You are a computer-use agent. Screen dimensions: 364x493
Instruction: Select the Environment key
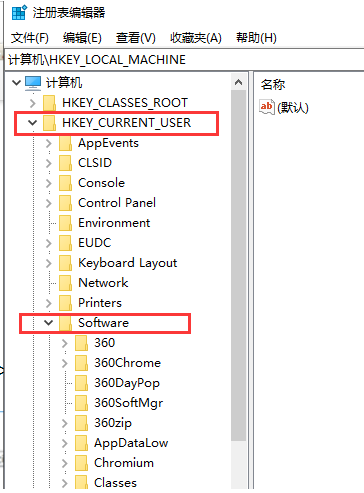(114, 223)
